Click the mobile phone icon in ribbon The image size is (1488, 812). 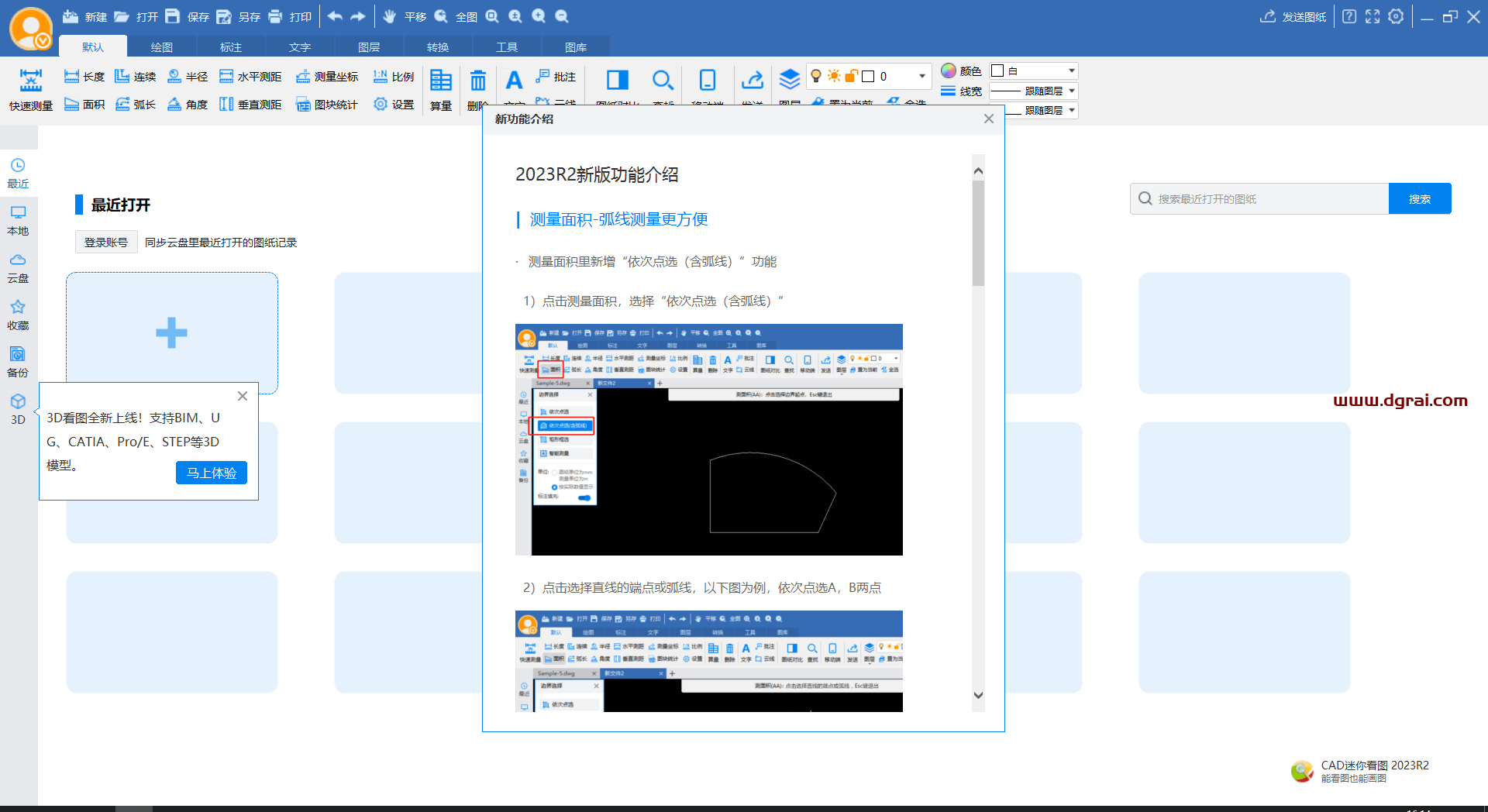point(708,80)
